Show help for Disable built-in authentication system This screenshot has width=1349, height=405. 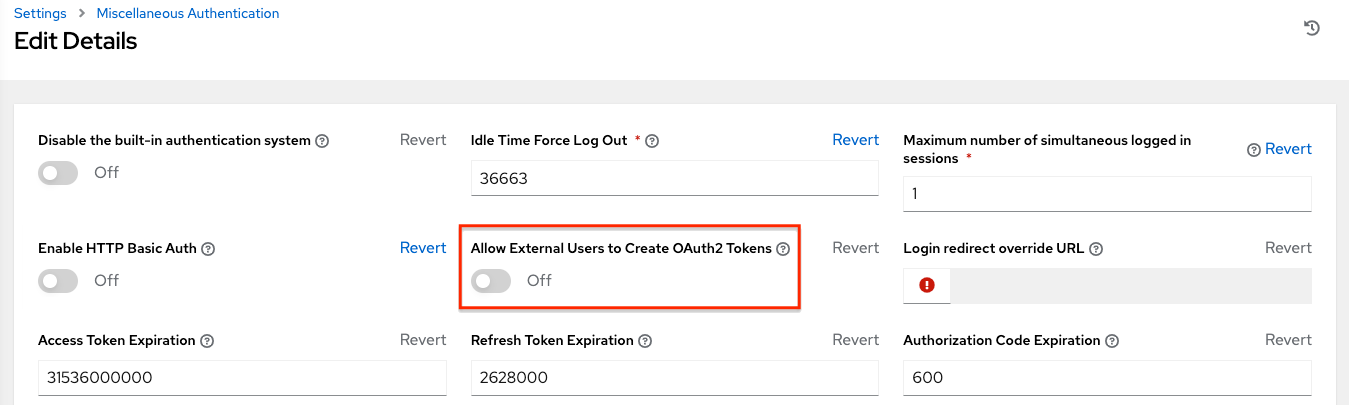tap(322, 141)
